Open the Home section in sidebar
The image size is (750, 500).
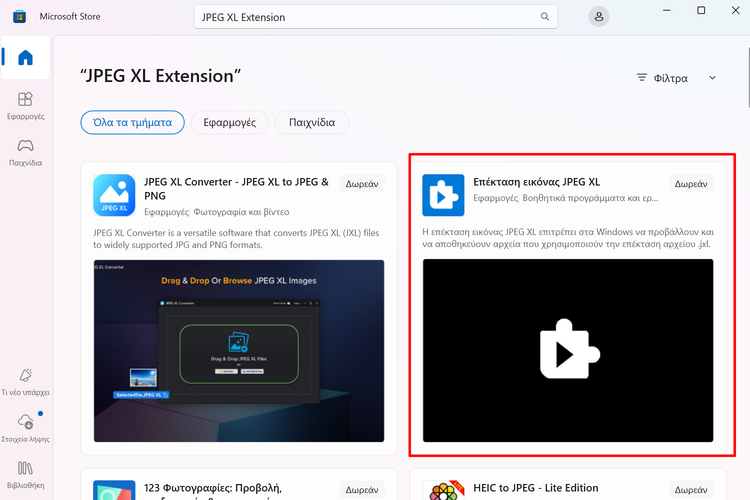[x=25, y=57]
